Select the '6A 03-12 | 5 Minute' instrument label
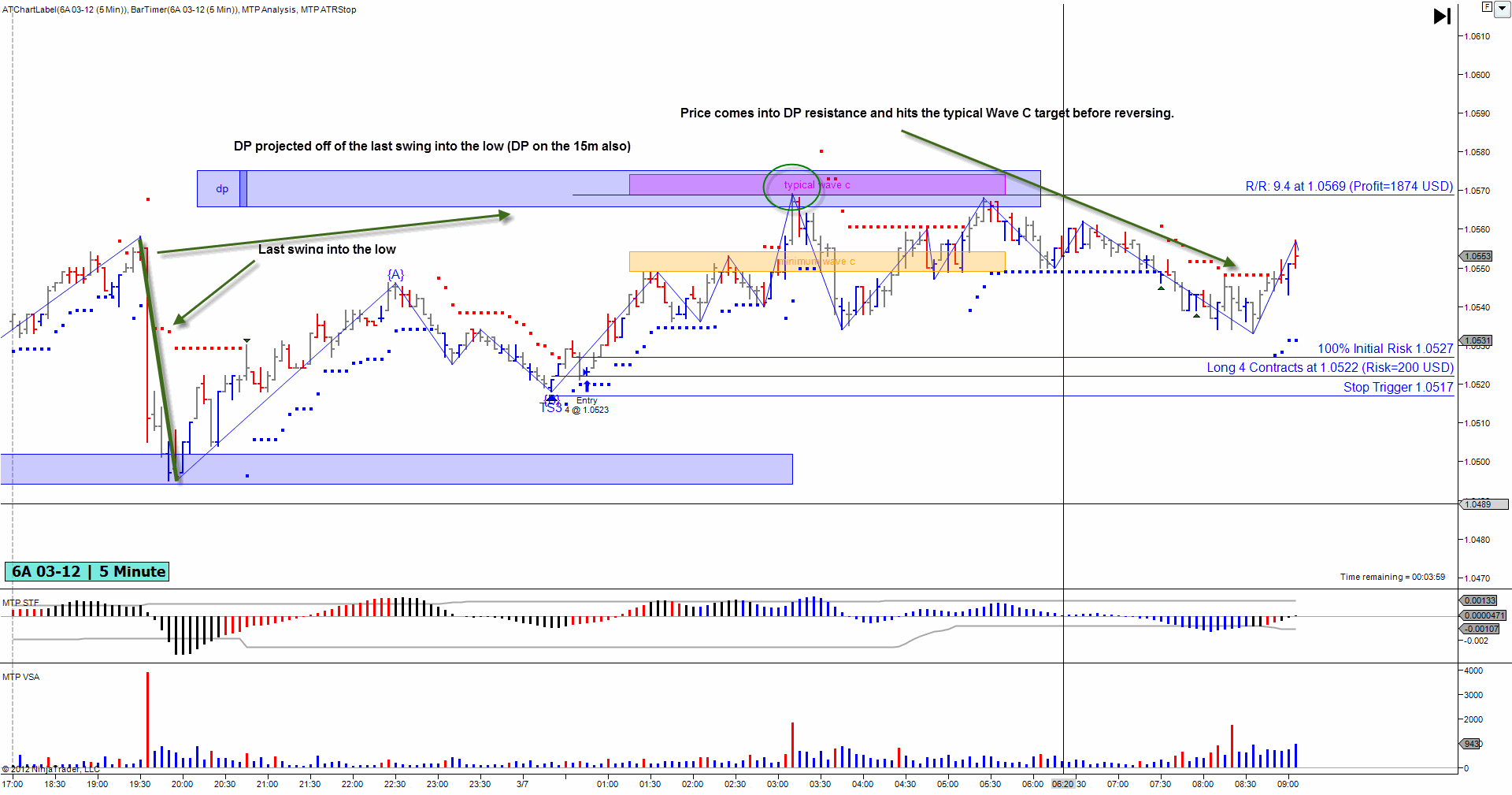Image resolution: width=1512 pixels, height=795 pixels. tap(87, 571)
